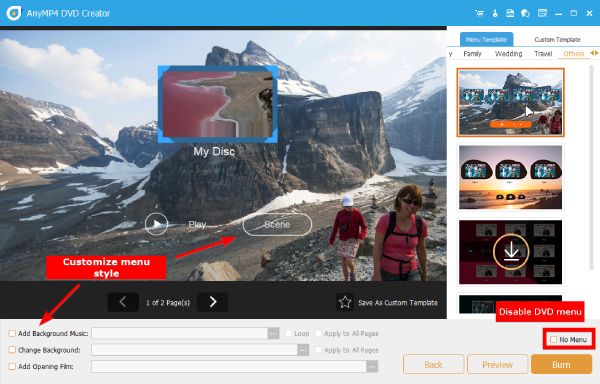Select the Others template category

(574, 54)
